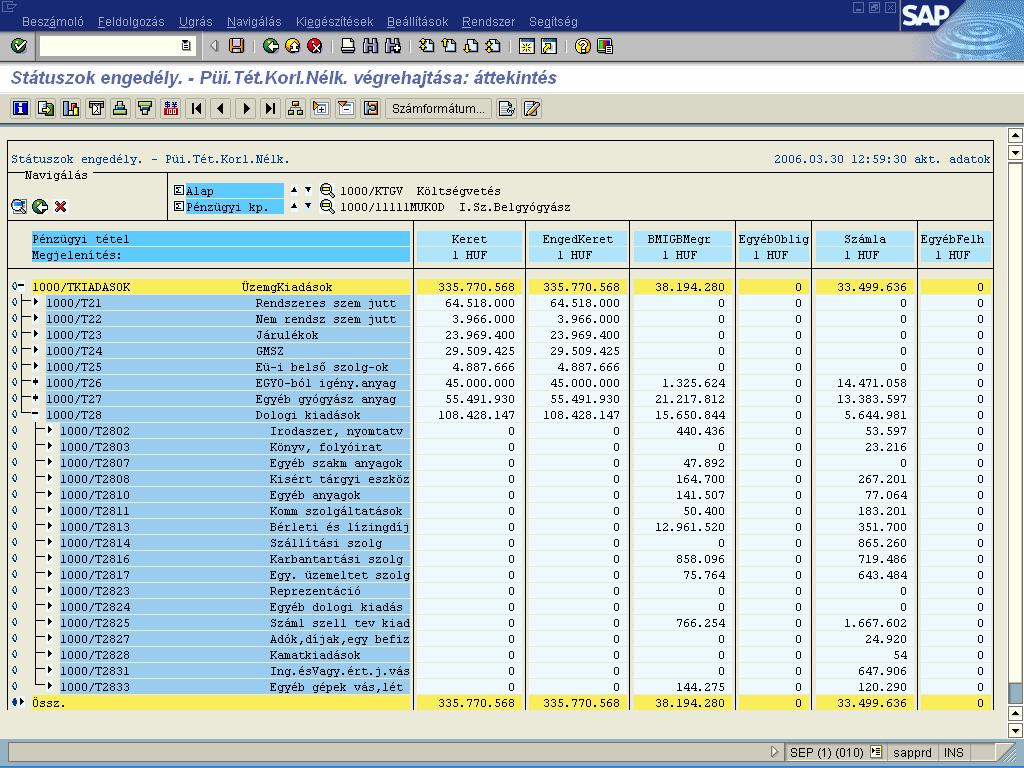This screenshot has height=768, width=1024.
Task: Expand the 1000/T26 EGYO-ból igény.anyag node
Action: 35,382
